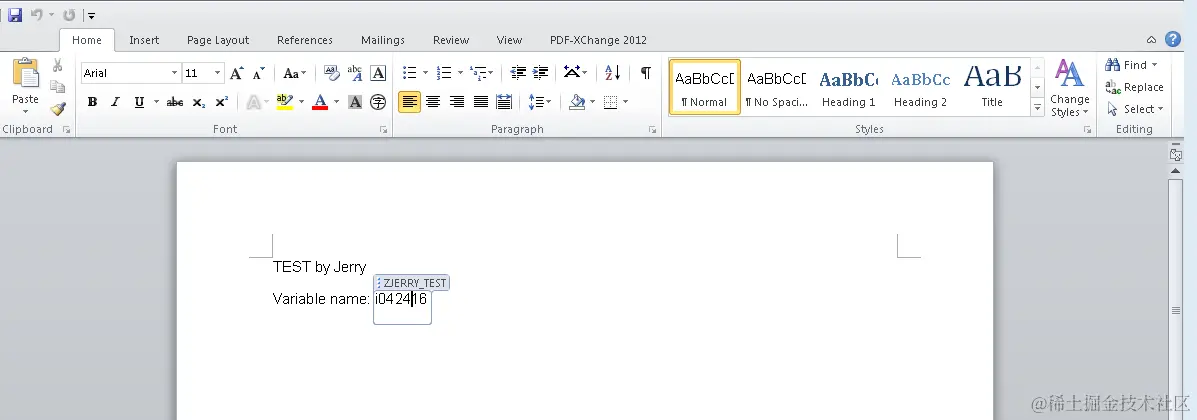Open the font size 11 combo box
This screenshot has width=1197, height=420.
pyautogui.click(x=203, y=73)
